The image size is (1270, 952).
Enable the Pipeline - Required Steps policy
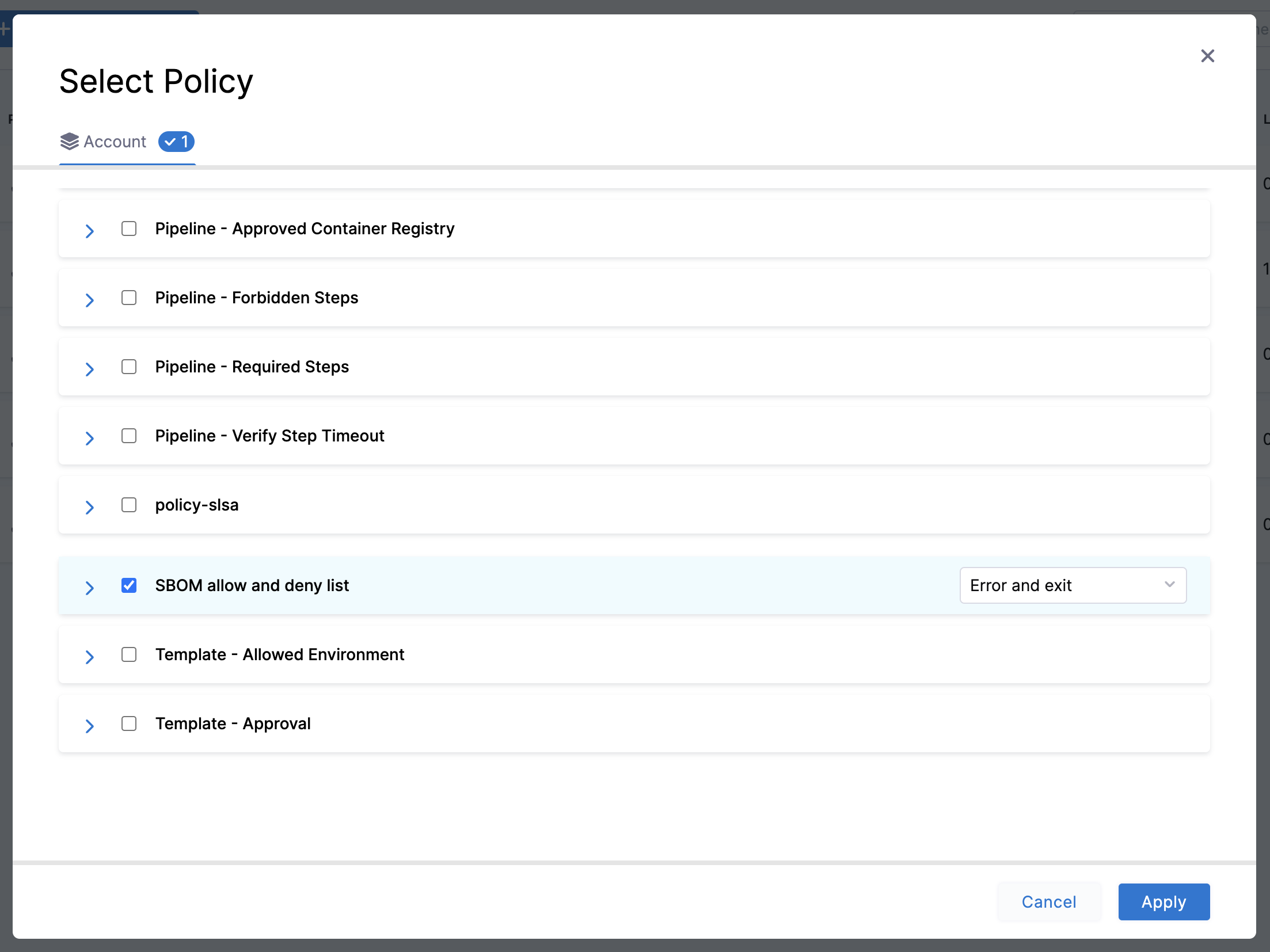pyautogui.click(x=128, y=367)
